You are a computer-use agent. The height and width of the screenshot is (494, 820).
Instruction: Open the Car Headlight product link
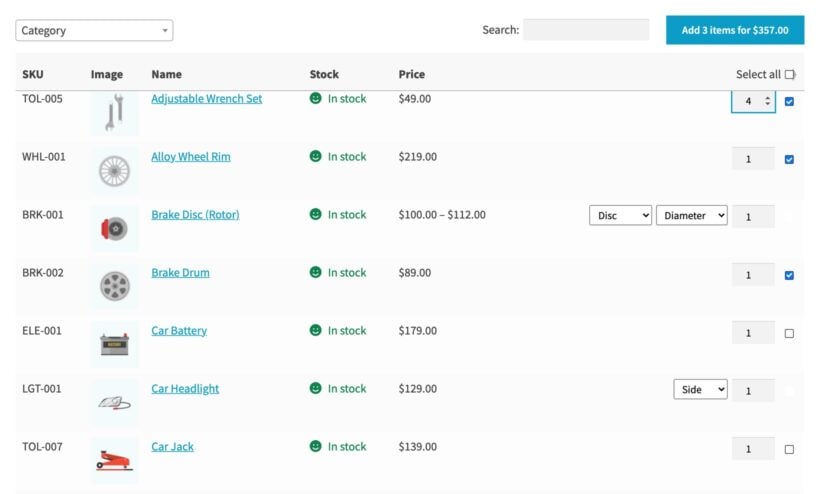(x=185, y=389)
